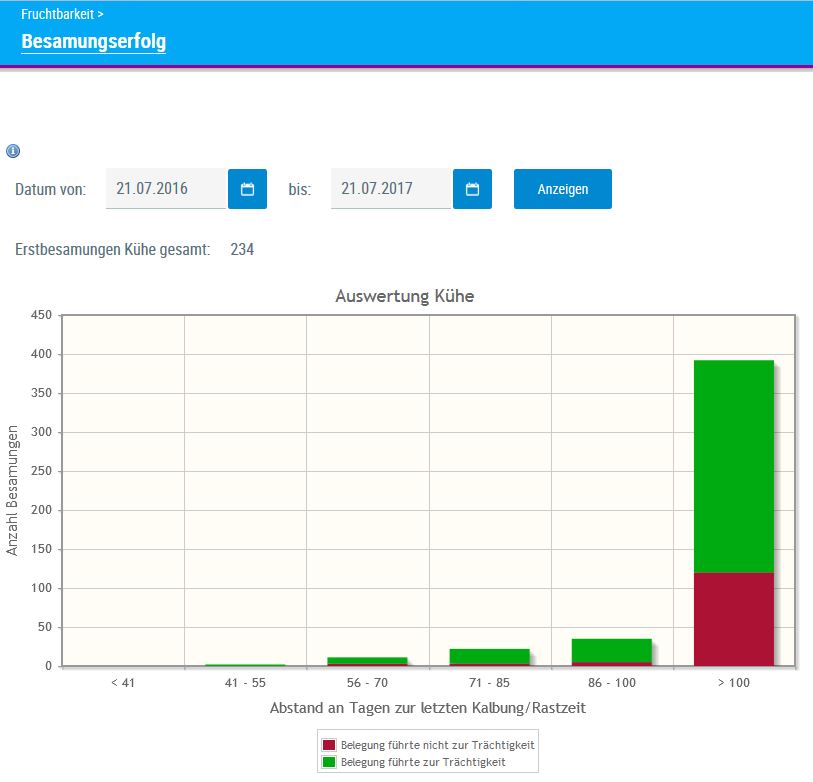This screenshot has width=813, height=782.
Task: Open calendar picker for 'Datum von'
Action: 247,189
